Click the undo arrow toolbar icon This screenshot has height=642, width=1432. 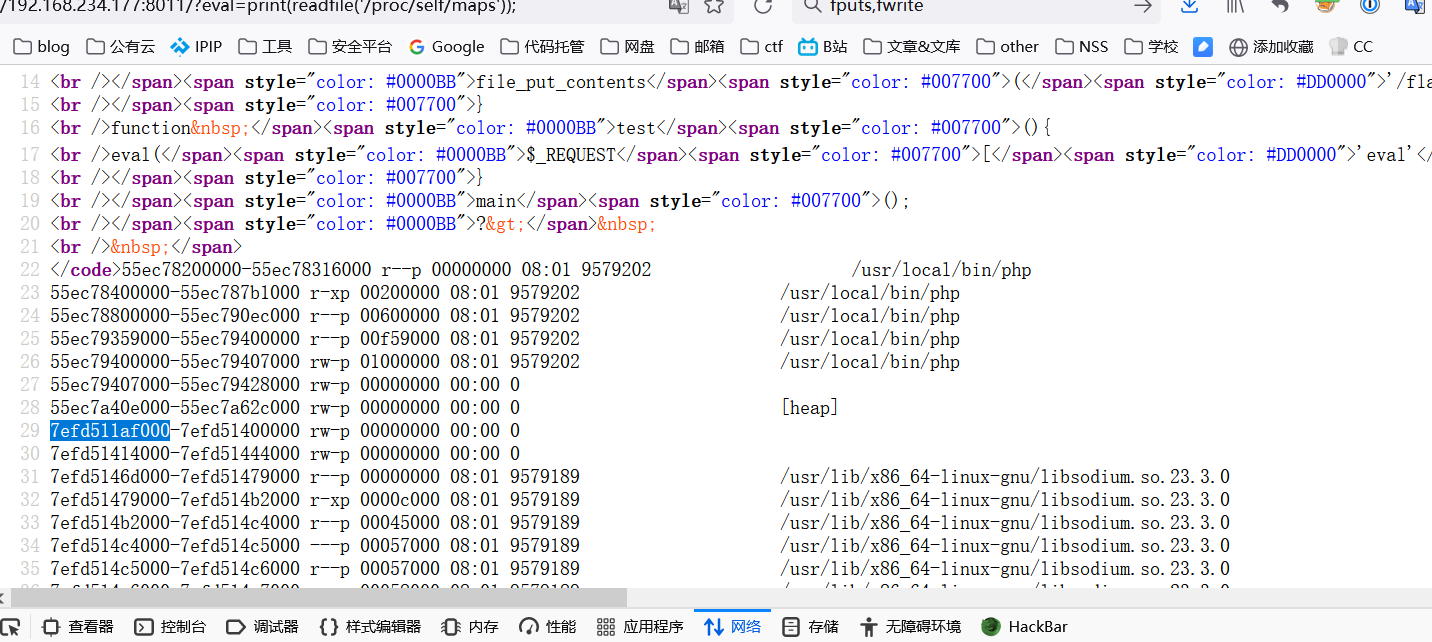pos(1281,7)
